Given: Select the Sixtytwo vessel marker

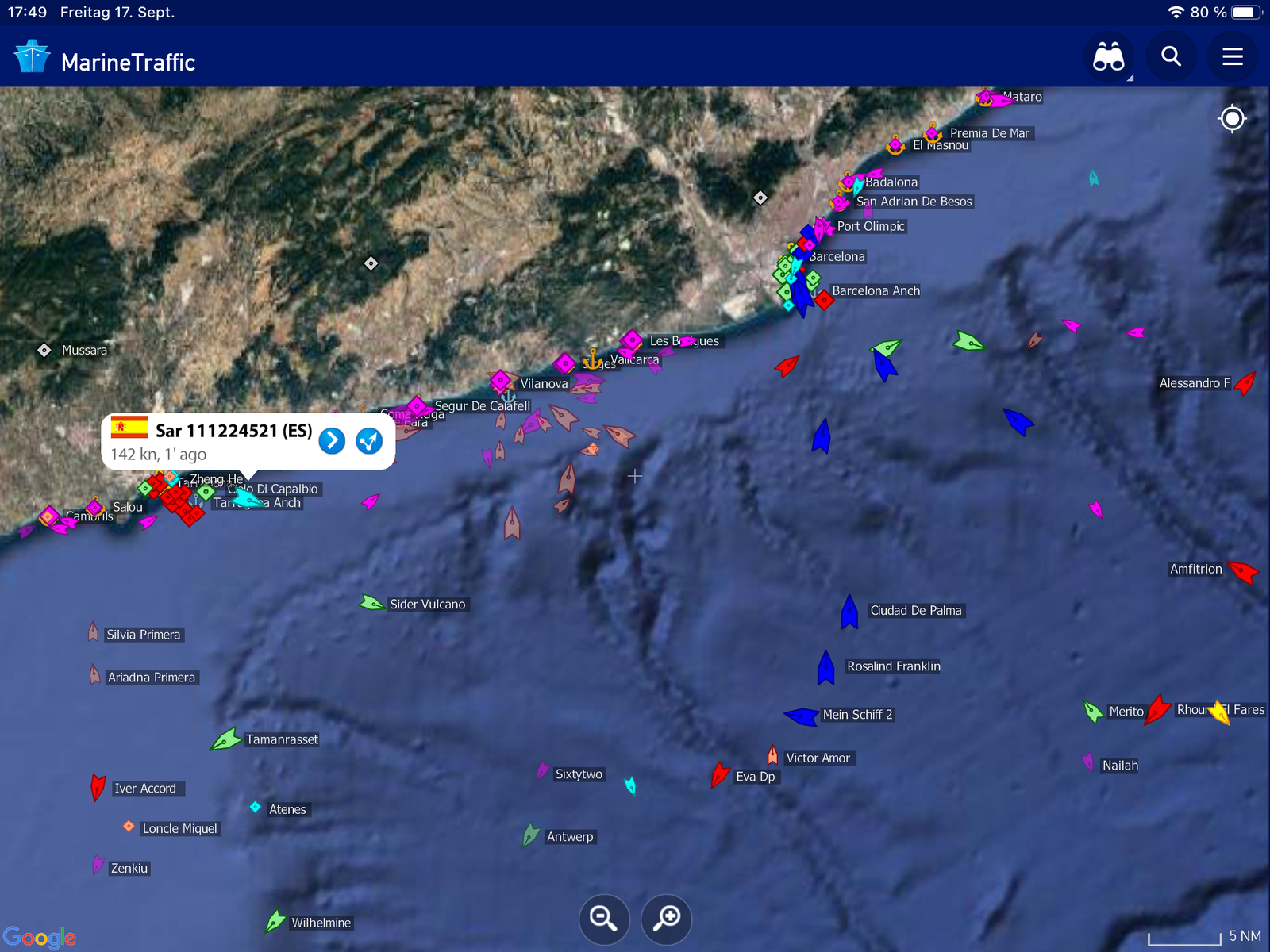Looking at the screenshot, I should click(x=542, y=770).
